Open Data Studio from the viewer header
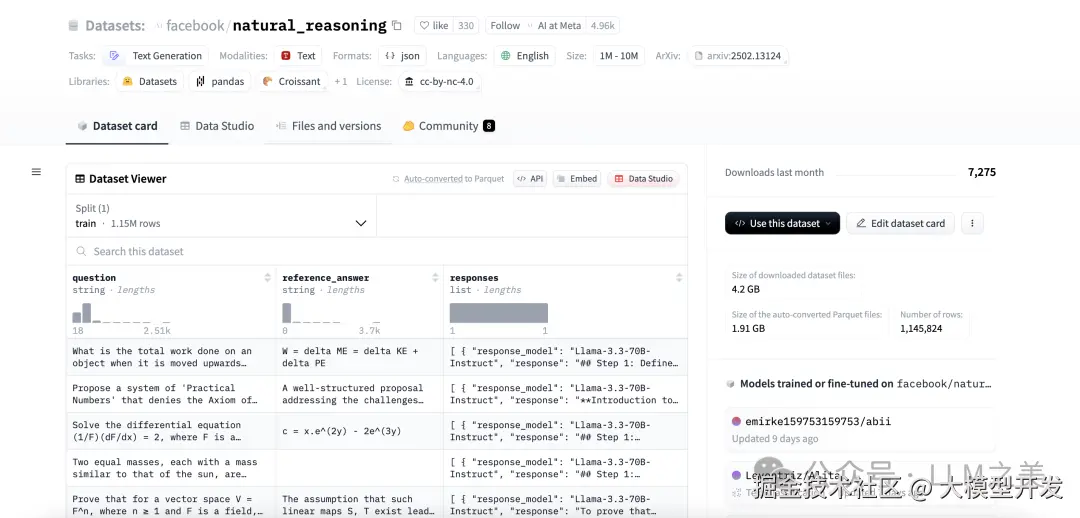The image size is (1080, 518). 643,178
